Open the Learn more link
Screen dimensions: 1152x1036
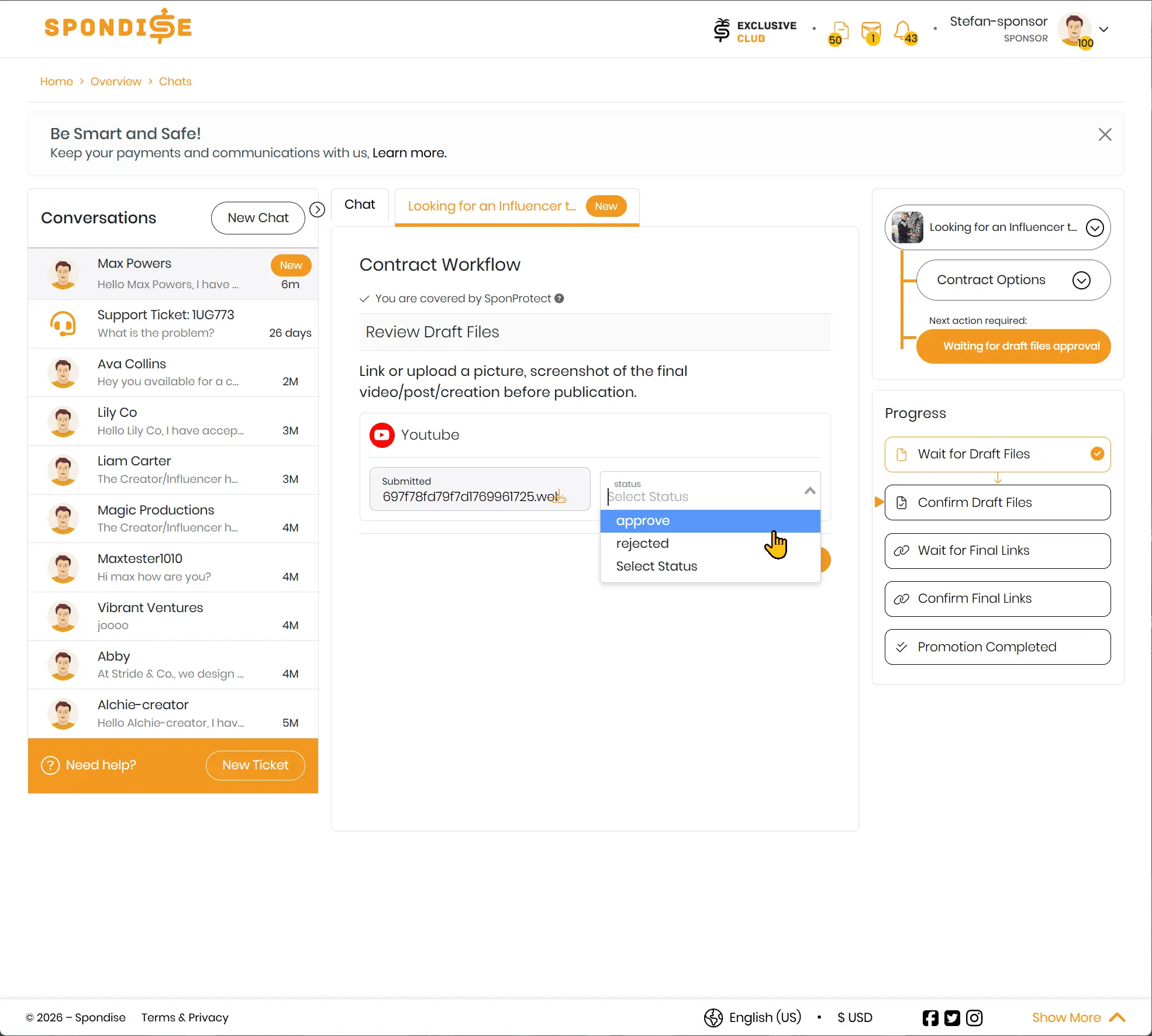tap(409, 153)
